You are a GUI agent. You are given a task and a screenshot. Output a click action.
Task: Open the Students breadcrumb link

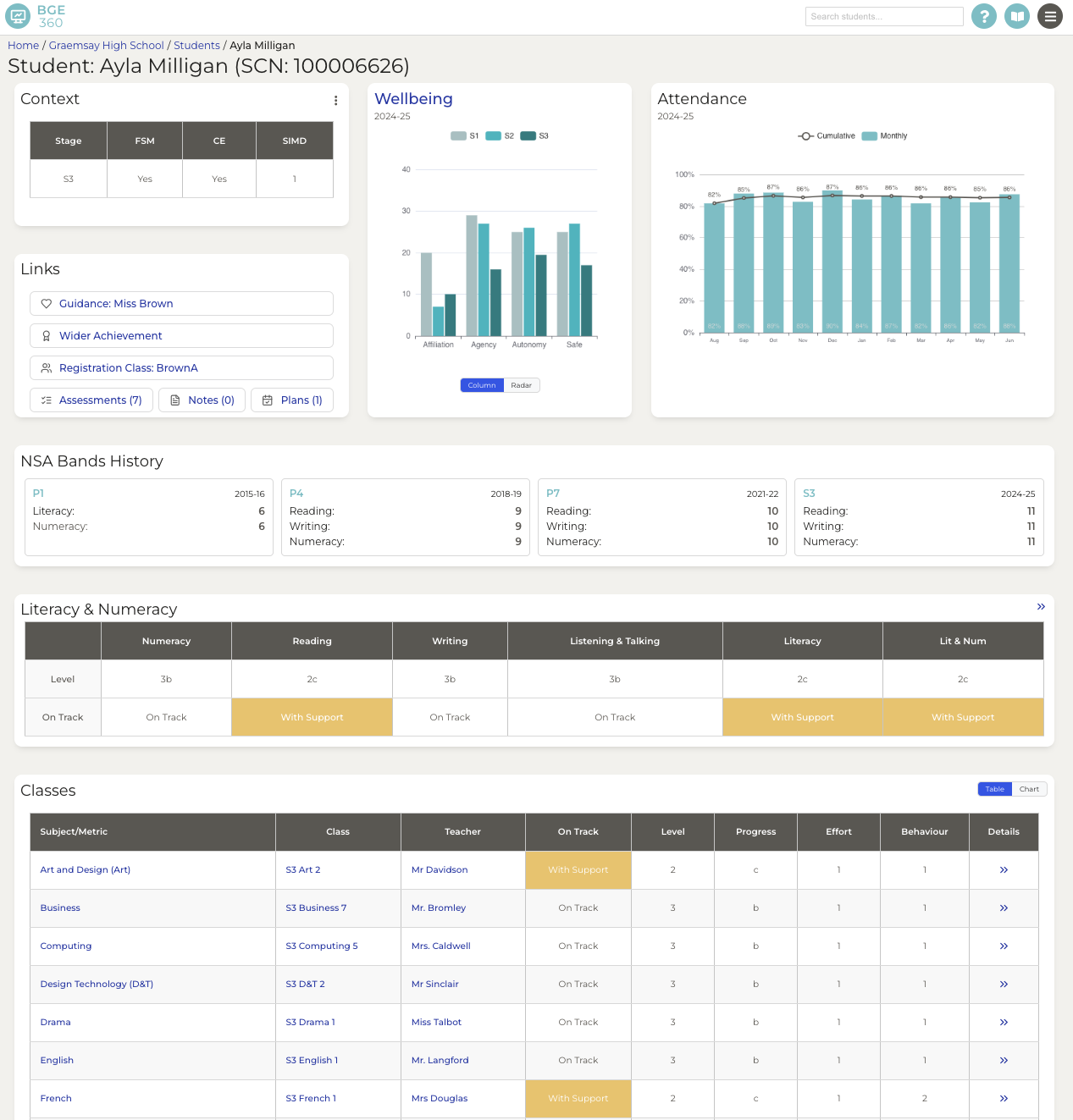[196, 45]
